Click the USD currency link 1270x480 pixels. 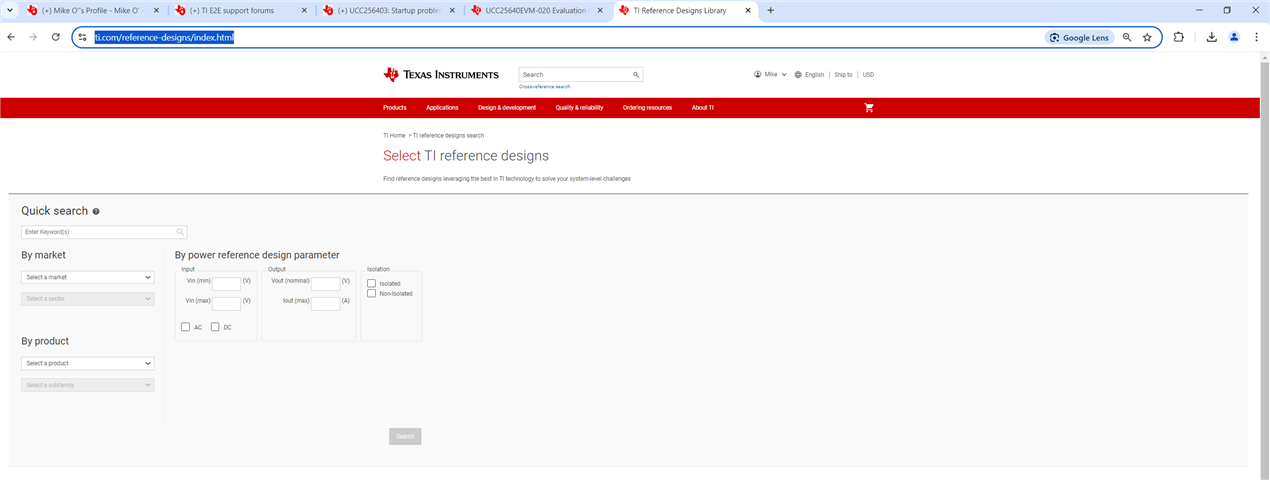(868, 74)
